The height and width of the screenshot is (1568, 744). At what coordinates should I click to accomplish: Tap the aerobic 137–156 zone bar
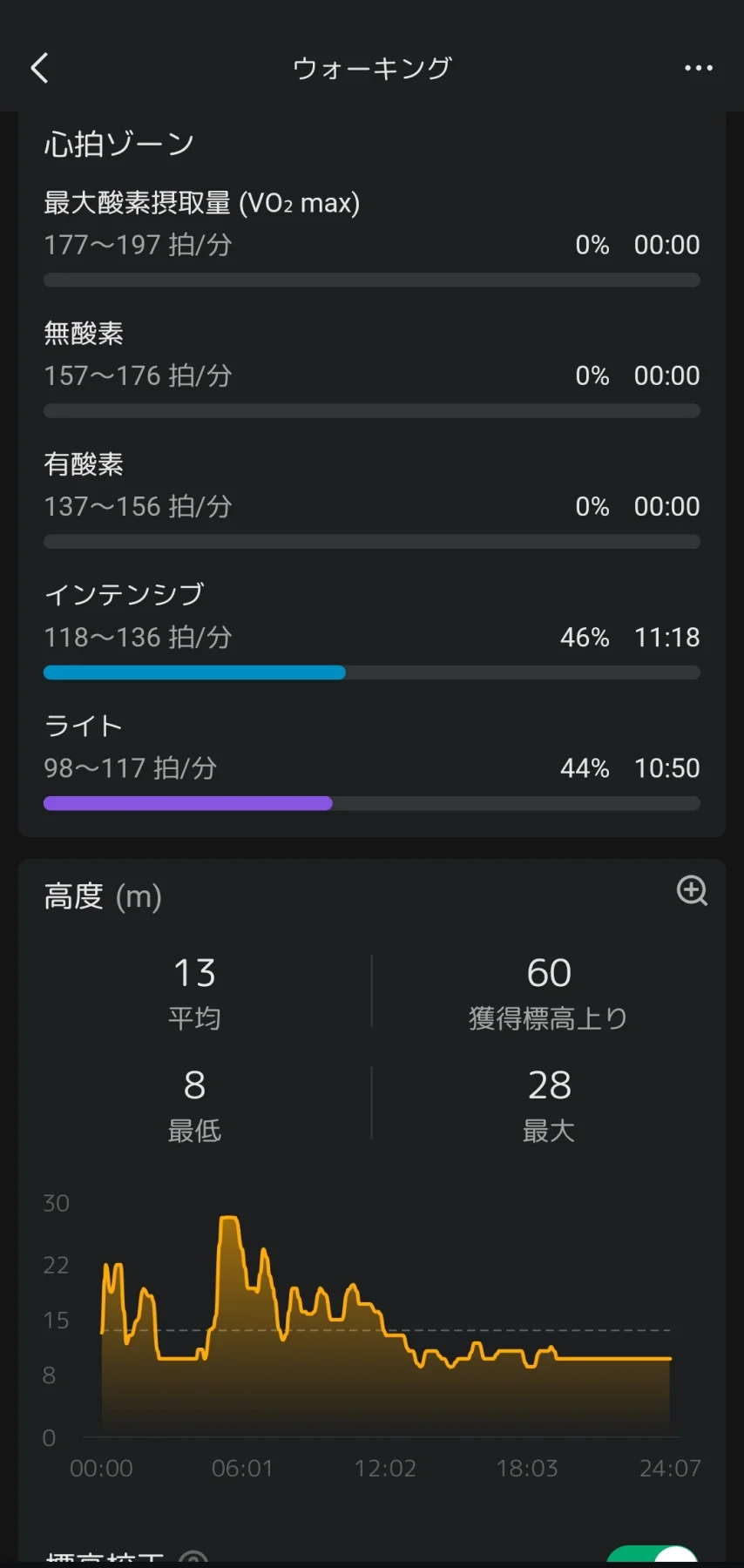372,542
